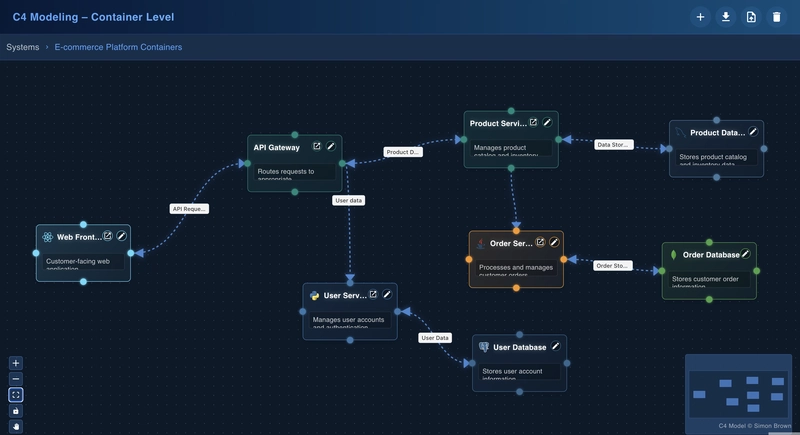
Task: Go to Systems breadcrumb link
Action: click(x=22, y=47)
